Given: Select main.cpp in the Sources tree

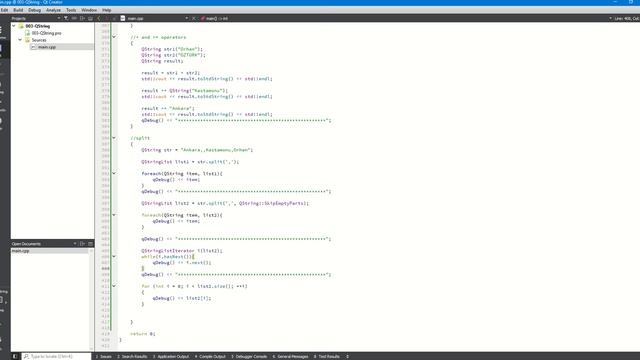Looking at the screenshot, I should [47, 47].
